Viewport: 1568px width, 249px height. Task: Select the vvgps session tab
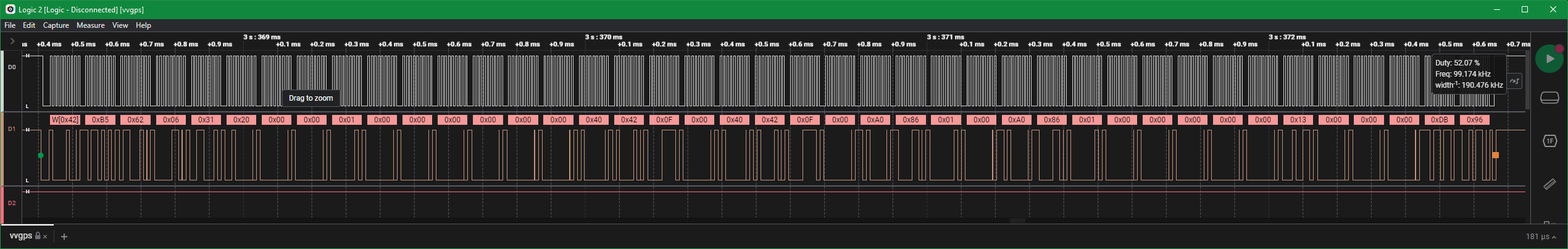(21, 236)
